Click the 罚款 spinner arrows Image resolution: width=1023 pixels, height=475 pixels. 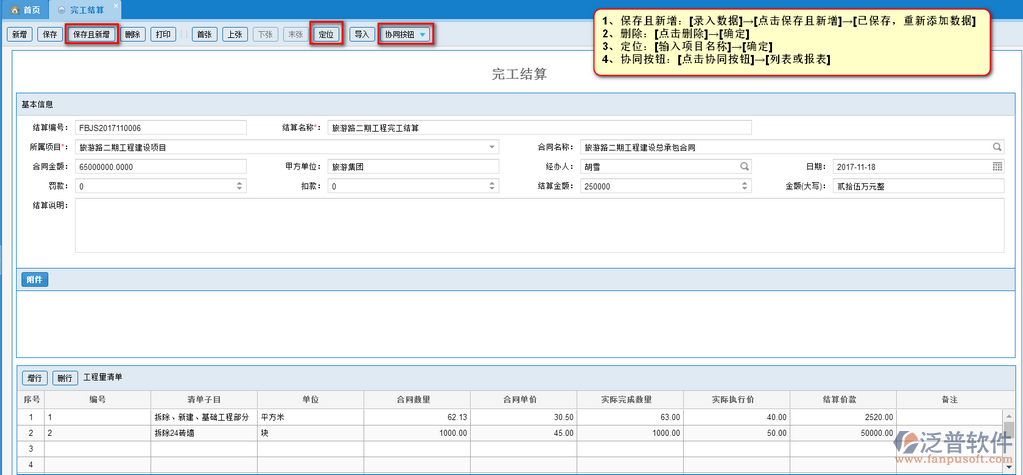point(239,186)
